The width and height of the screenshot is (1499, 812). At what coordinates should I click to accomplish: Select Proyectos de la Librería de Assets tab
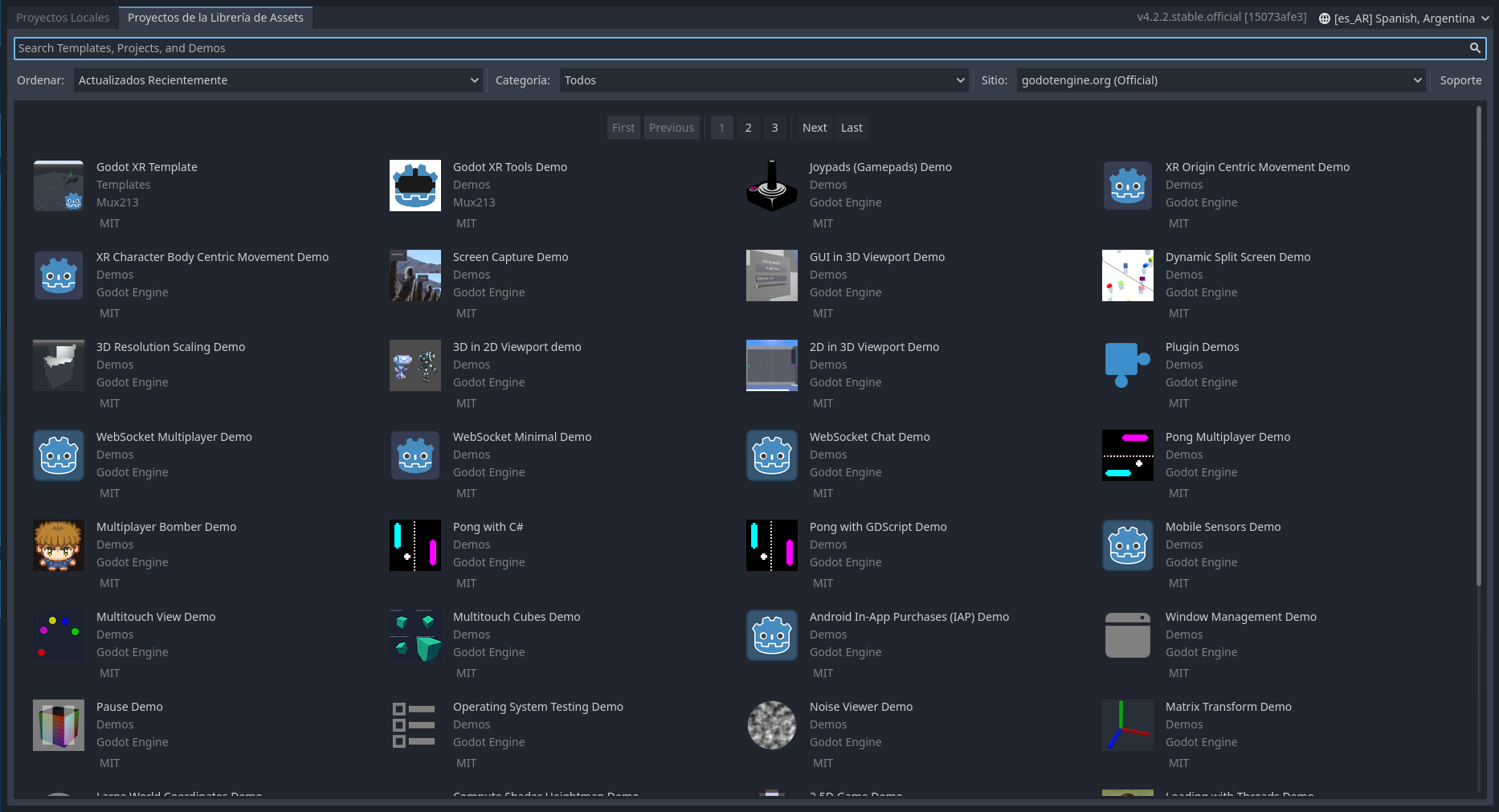pyautogui.click(x=215, y=18)
